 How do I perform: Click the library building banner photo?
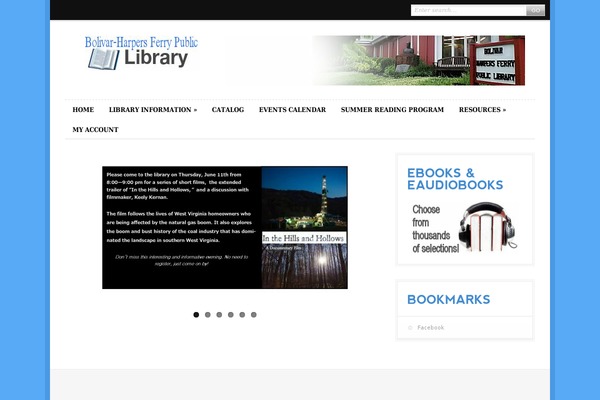(x=419, y=60)
